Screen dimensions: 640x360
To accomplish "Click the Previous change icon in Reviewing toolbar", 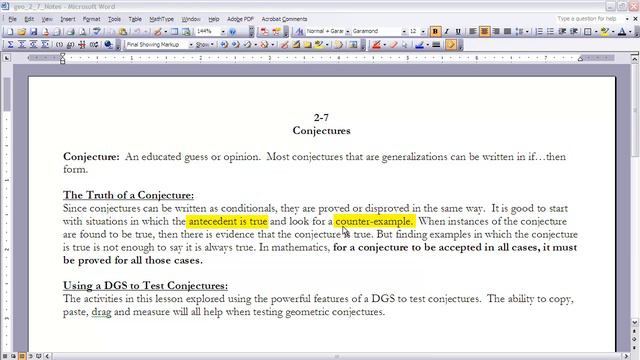I will 224,44.
